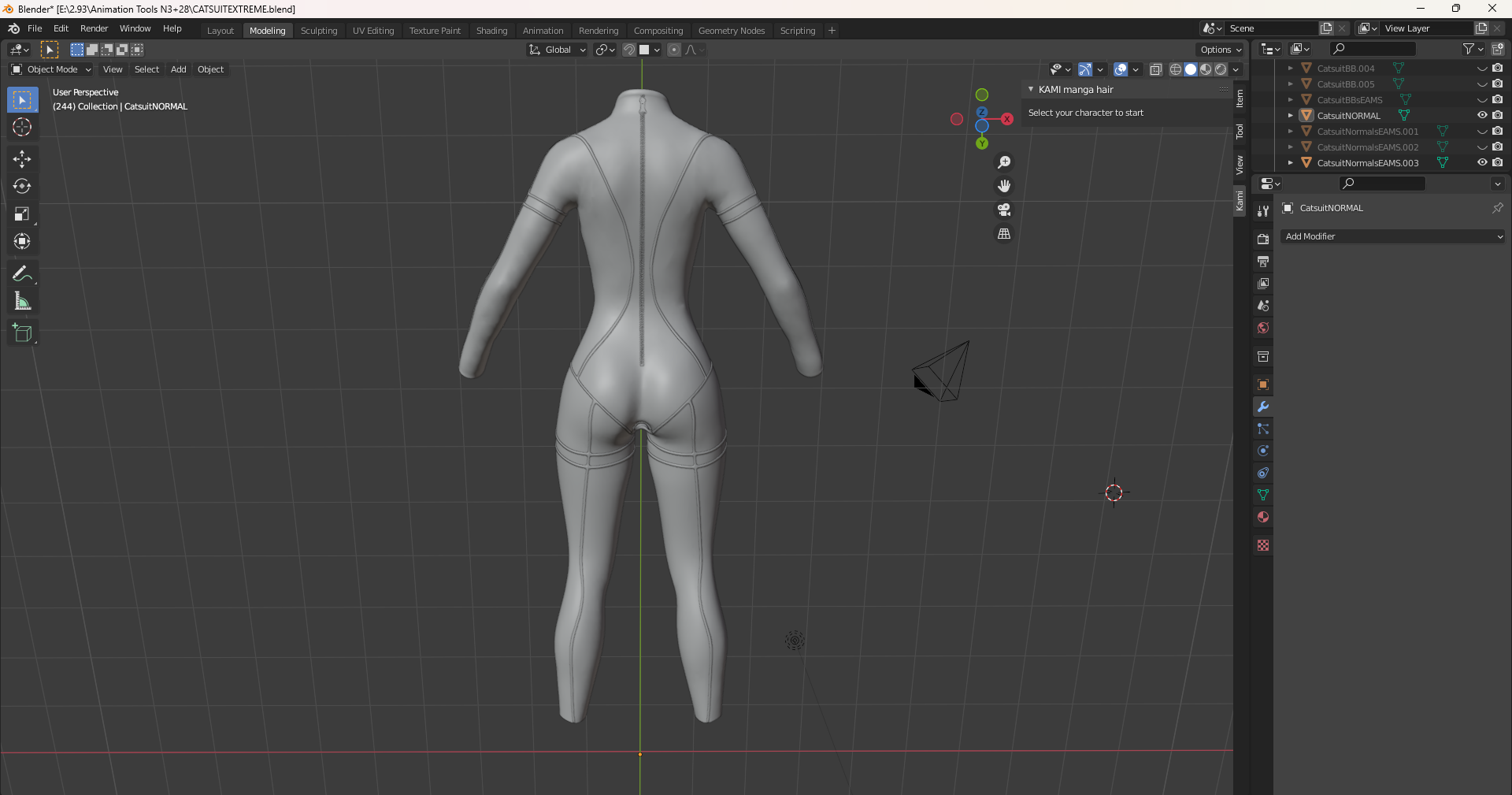Viewport: 1512px width, 795px height.
Task: Open the Particles properties icon
Action: (x=1263, y=429)
